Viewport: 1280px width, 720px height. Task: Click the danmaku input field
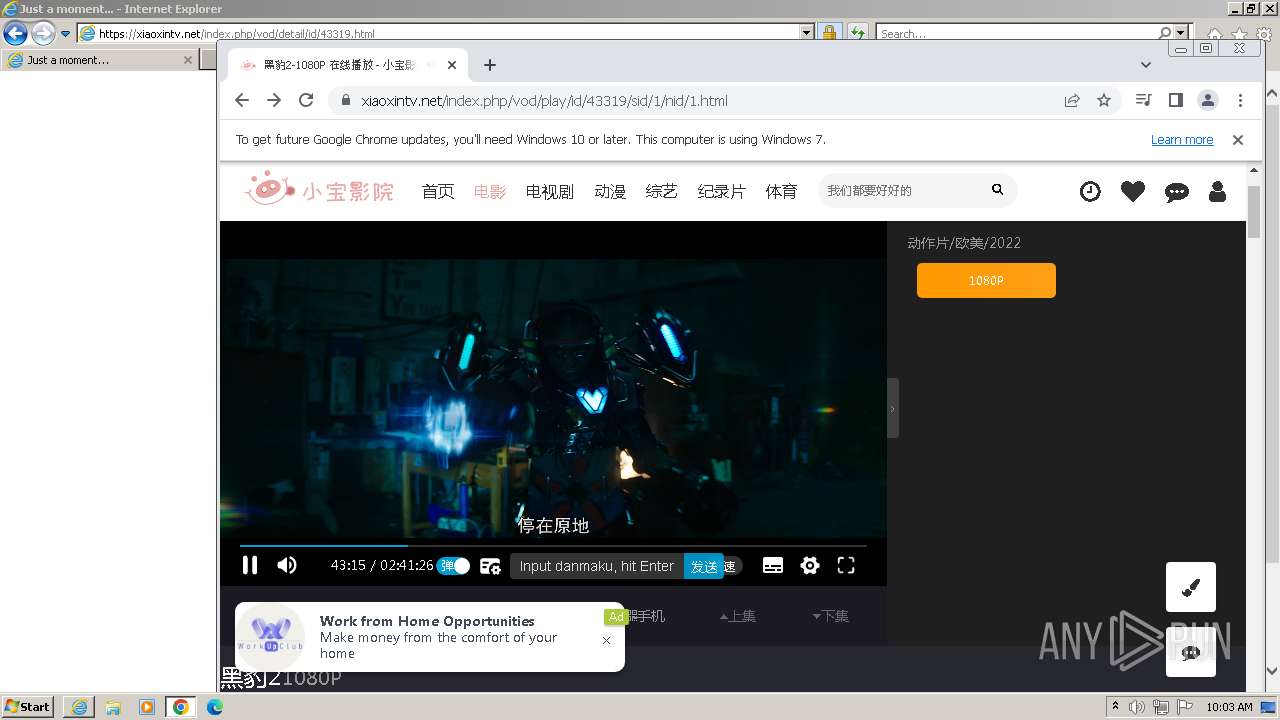tap(597, 566)
